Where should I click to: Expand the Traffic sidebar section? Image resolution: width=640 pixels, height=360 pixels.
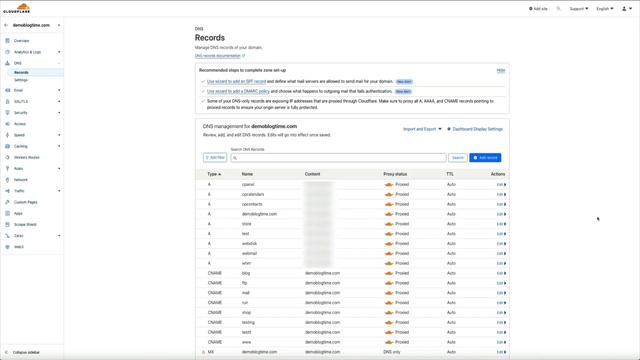click(59, 191)
